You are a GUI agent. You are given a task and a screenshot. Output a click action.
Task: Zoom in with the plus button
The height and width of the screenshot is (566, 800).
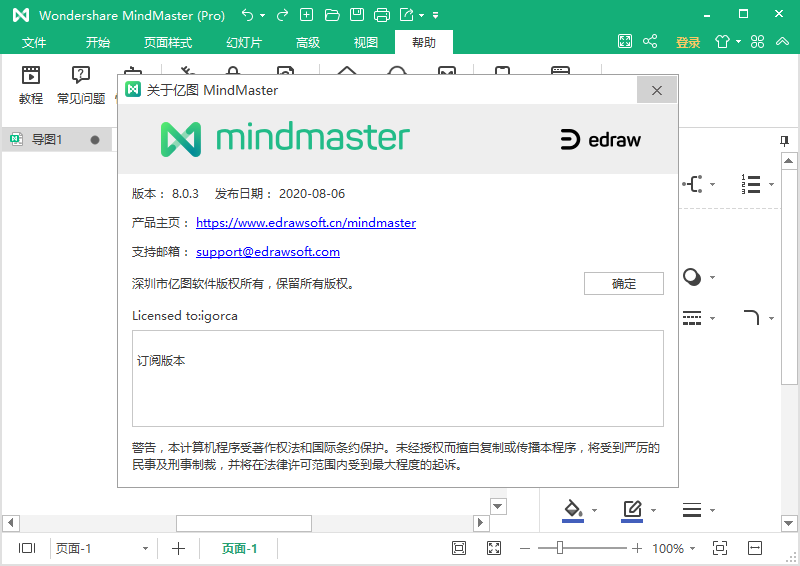pos(637,549)
